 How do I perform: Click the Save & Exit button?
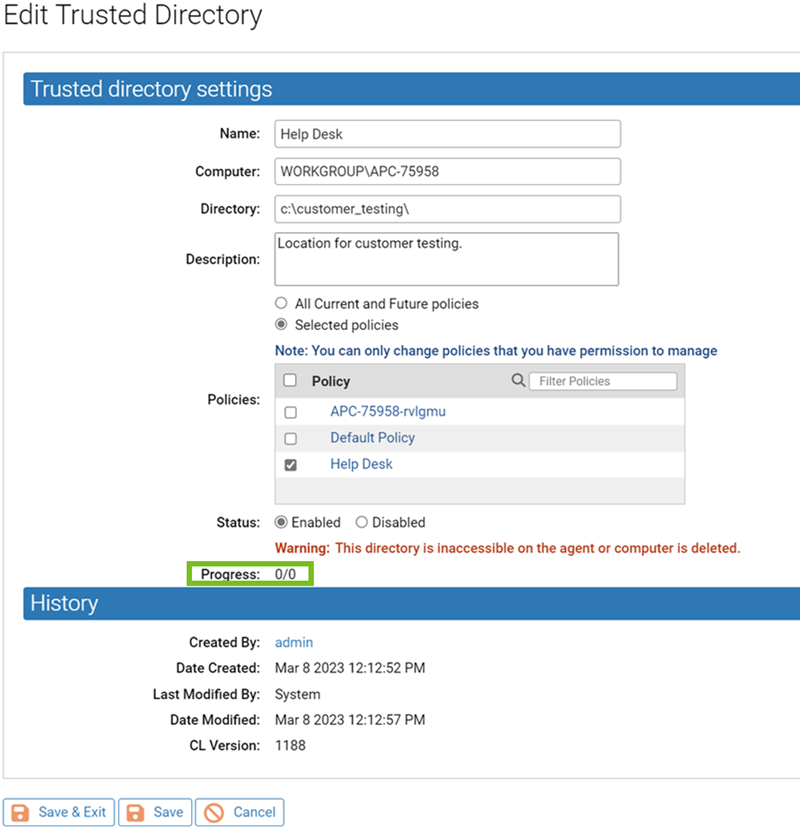[58, 811]
